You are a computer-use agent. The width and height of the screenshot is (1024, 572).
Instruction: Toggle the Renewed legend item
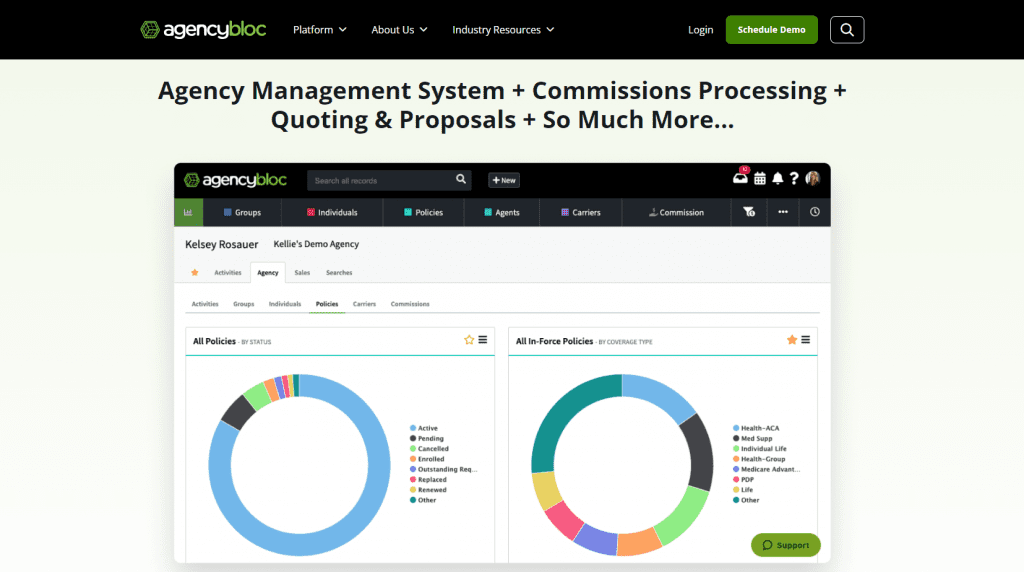click(428, 490)
